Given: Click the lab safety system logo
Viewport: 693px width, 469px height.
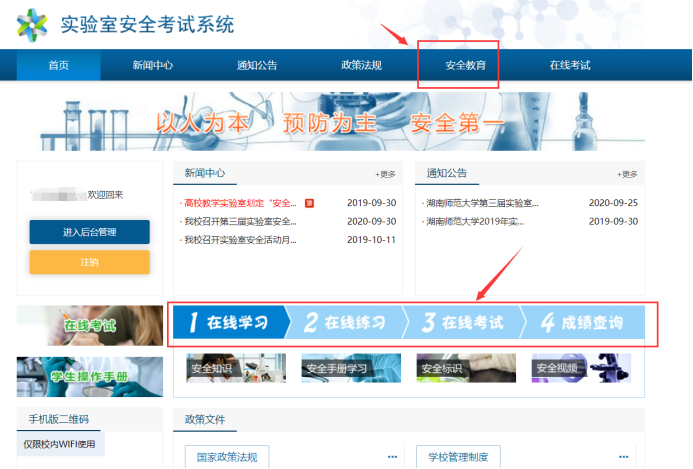Looking at the screenshot, I should 32,23.
